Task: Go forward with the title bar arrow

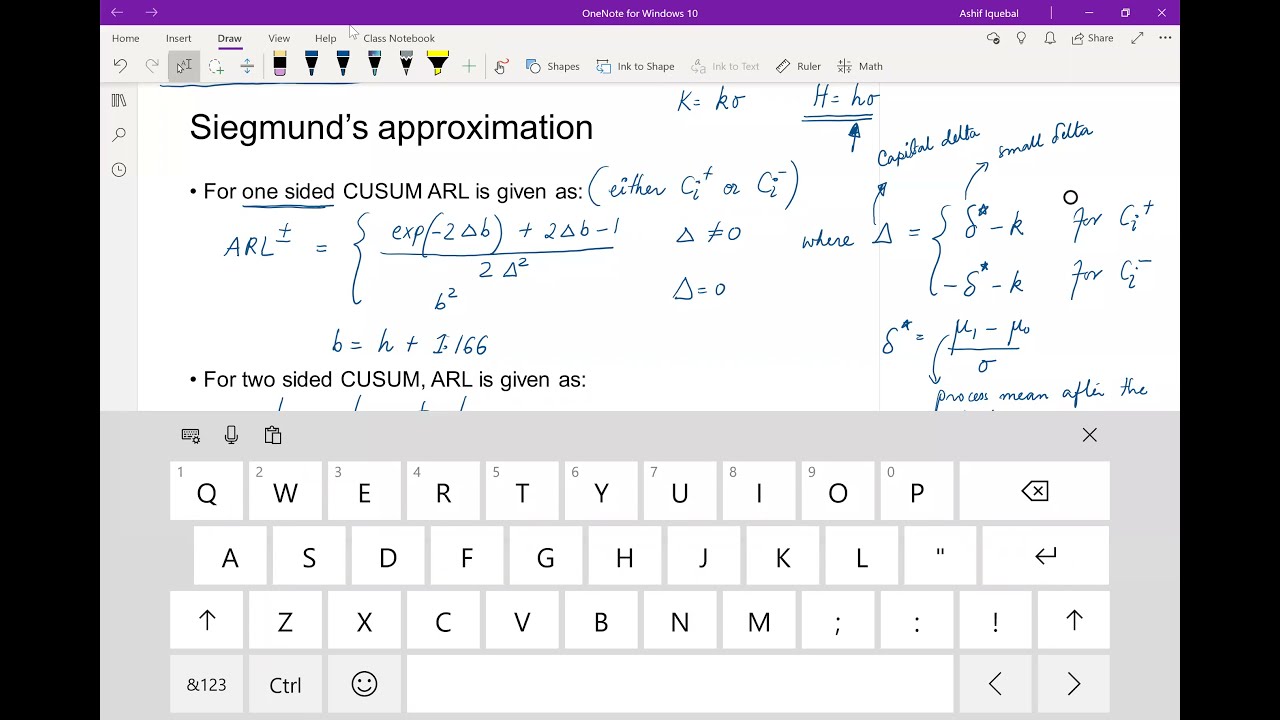Action: tap(151, 13)
